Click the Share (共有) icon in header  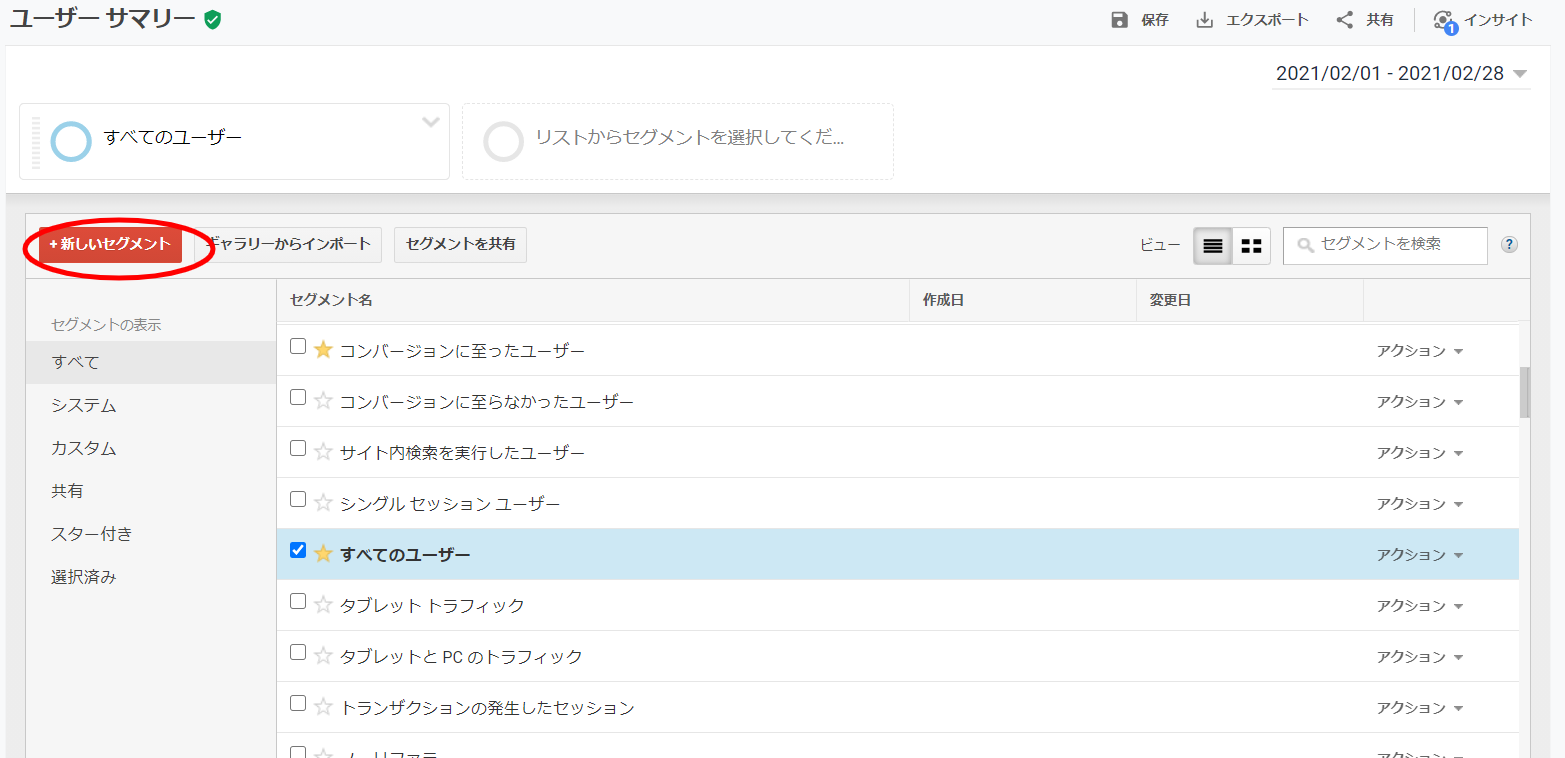[1345, 20]
